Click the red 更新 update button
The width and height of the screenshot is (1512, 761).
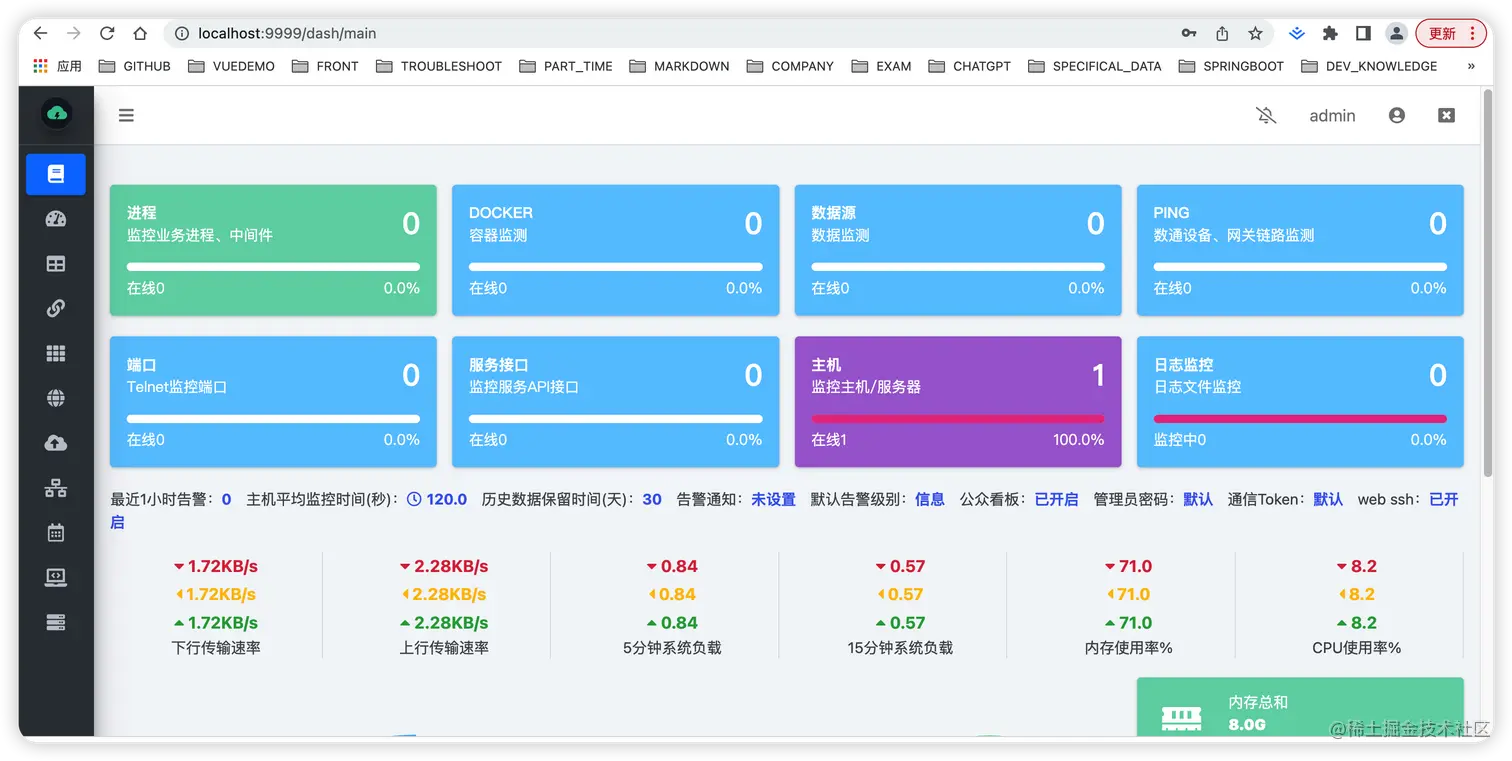pos(1451,33)
